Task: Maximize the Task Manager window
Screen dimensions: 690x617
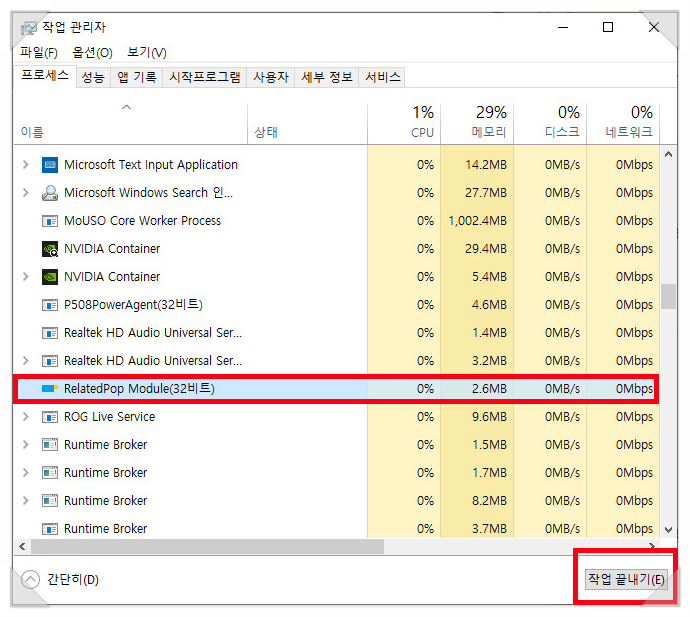Action: click(x=608, y=27)
